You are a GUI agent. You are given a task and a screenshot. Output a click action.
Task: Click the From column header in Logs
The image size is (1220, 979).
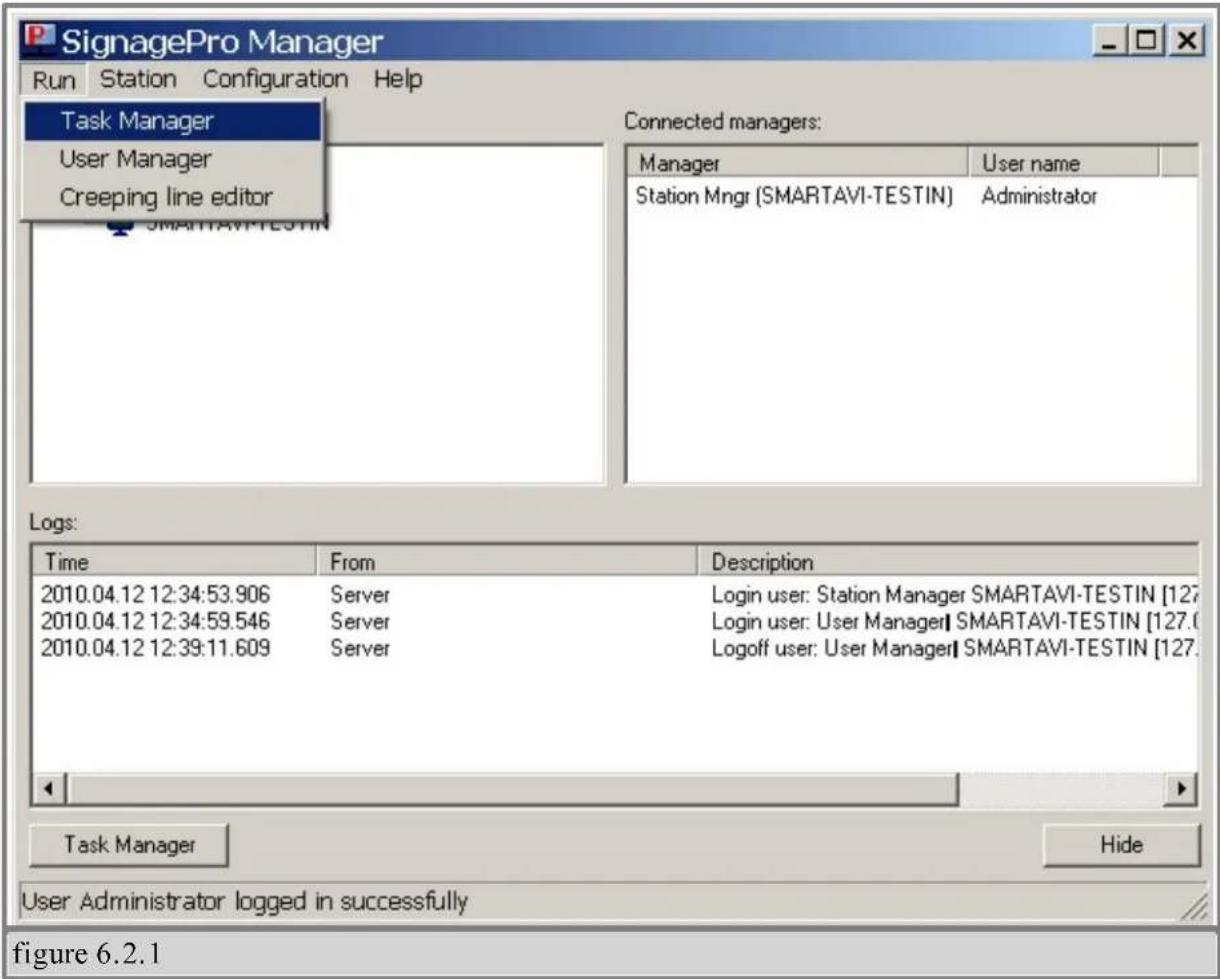coord(506,561)
